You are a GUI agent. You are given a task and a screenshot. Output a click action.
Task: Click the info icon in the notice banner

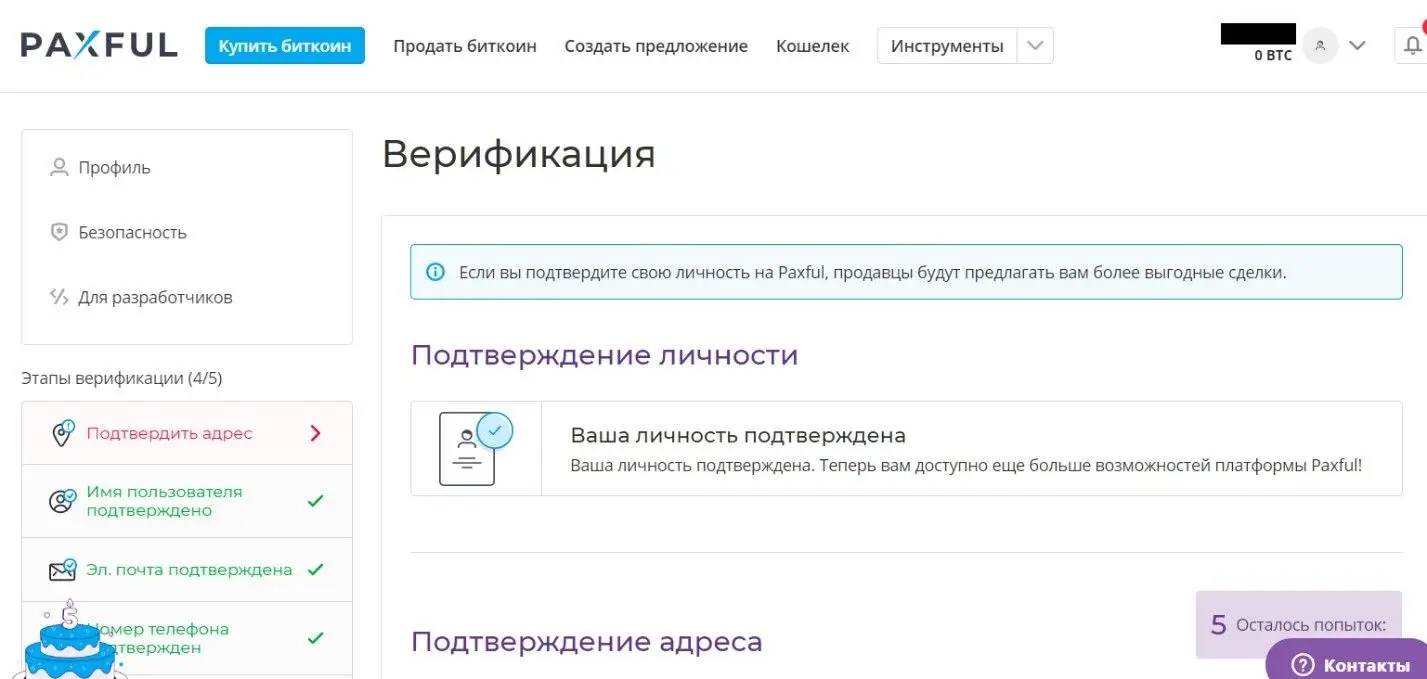click(435, 272)
